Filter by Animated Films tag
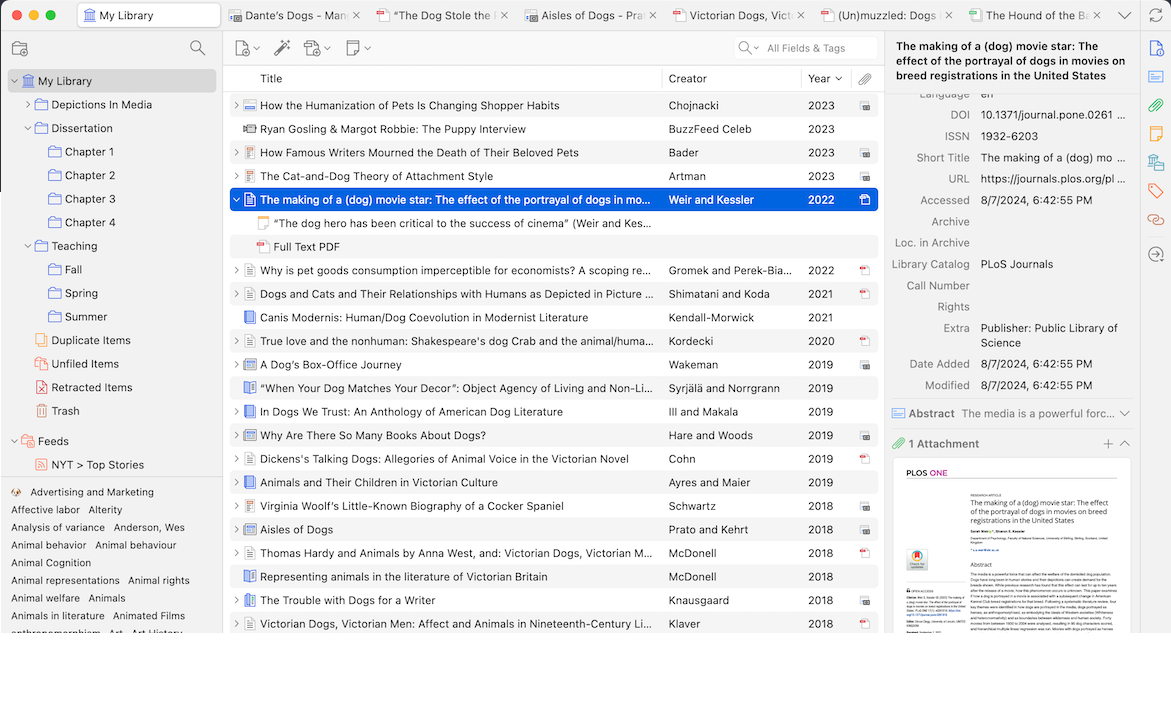This screenshot has height=706, width=1171. (x=149, y=616)
